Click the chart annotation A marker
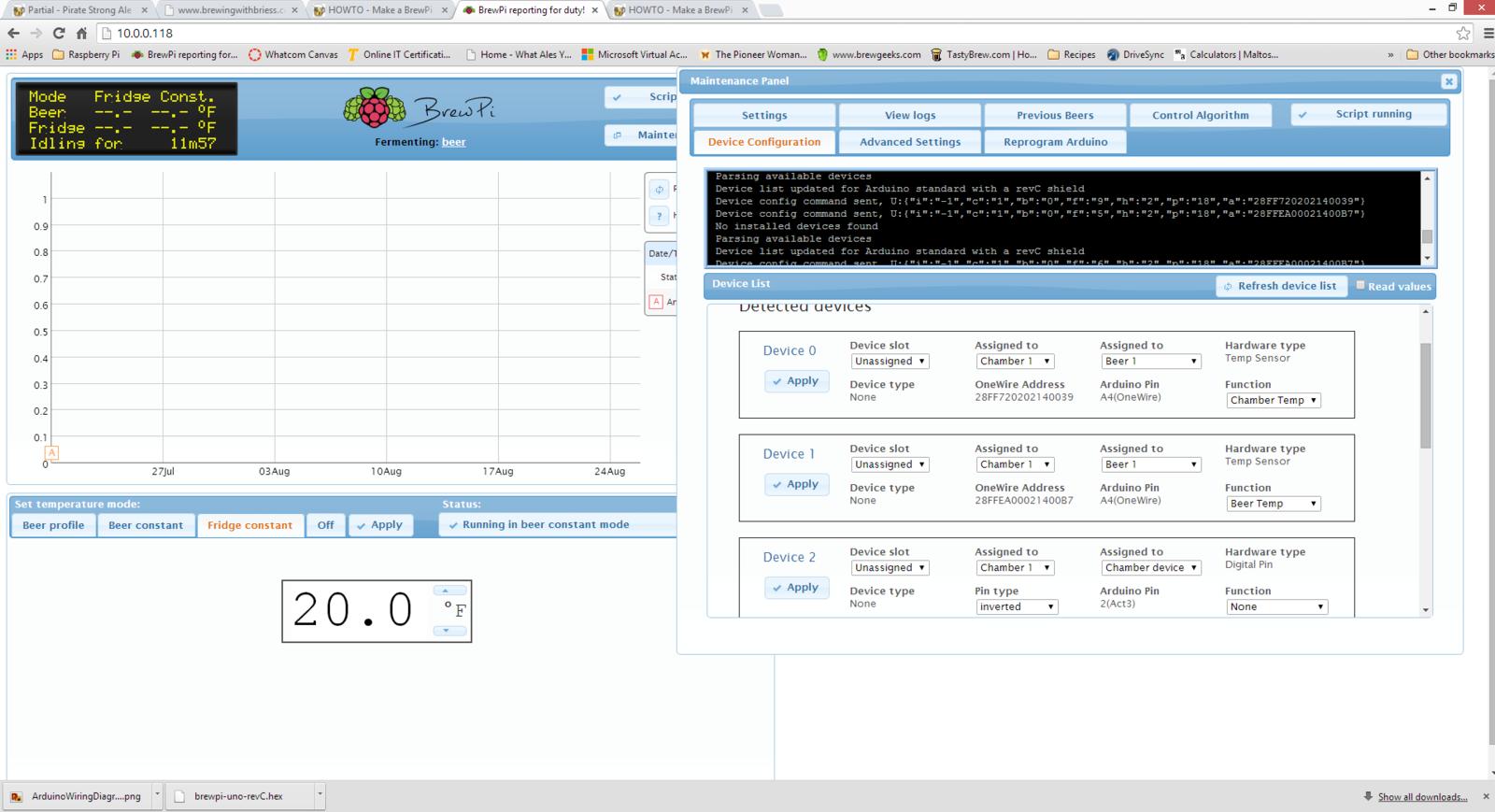The width and height of the screenshot is (1495, 812). coord(51,452)
